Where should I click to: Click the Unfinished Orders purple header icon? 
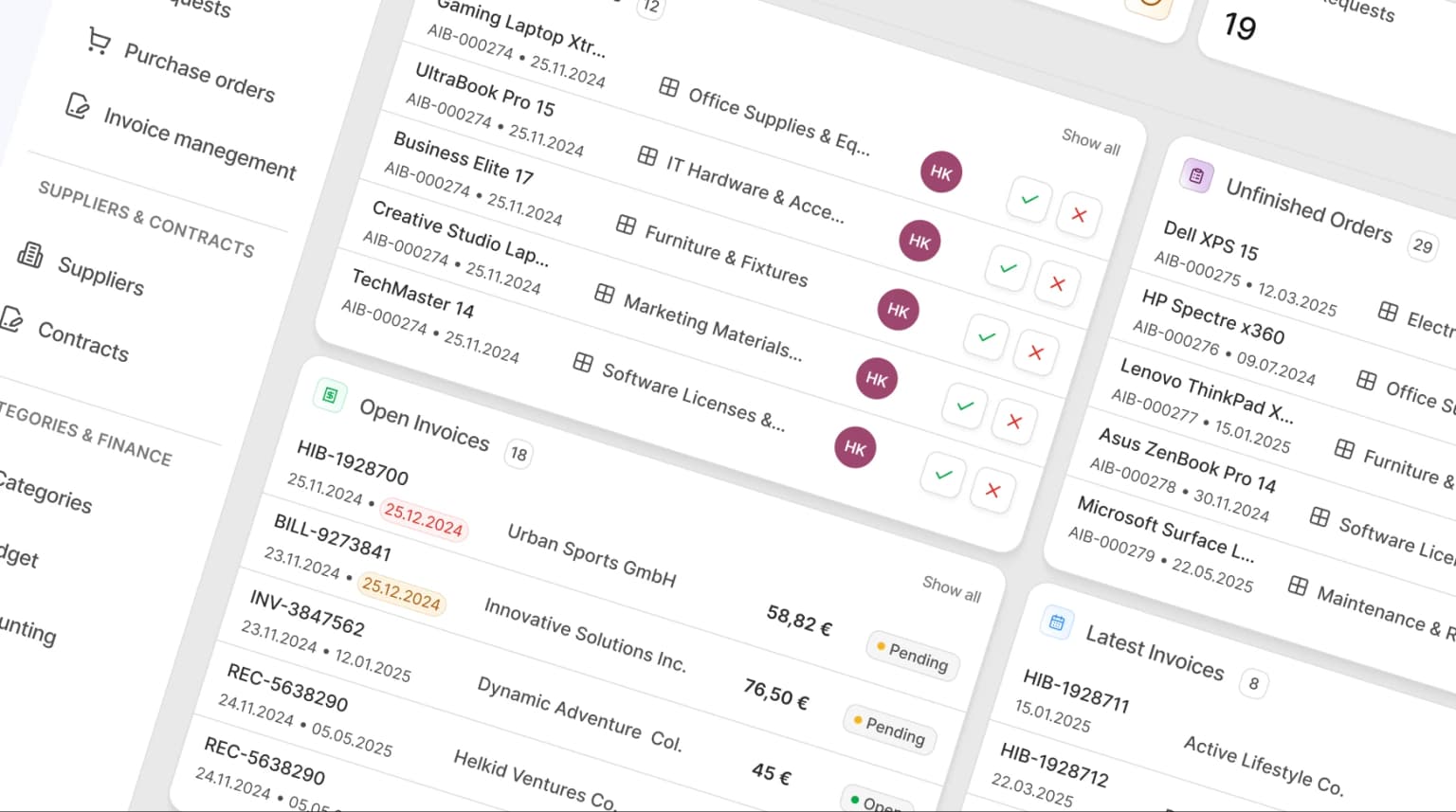(1196, 175)
